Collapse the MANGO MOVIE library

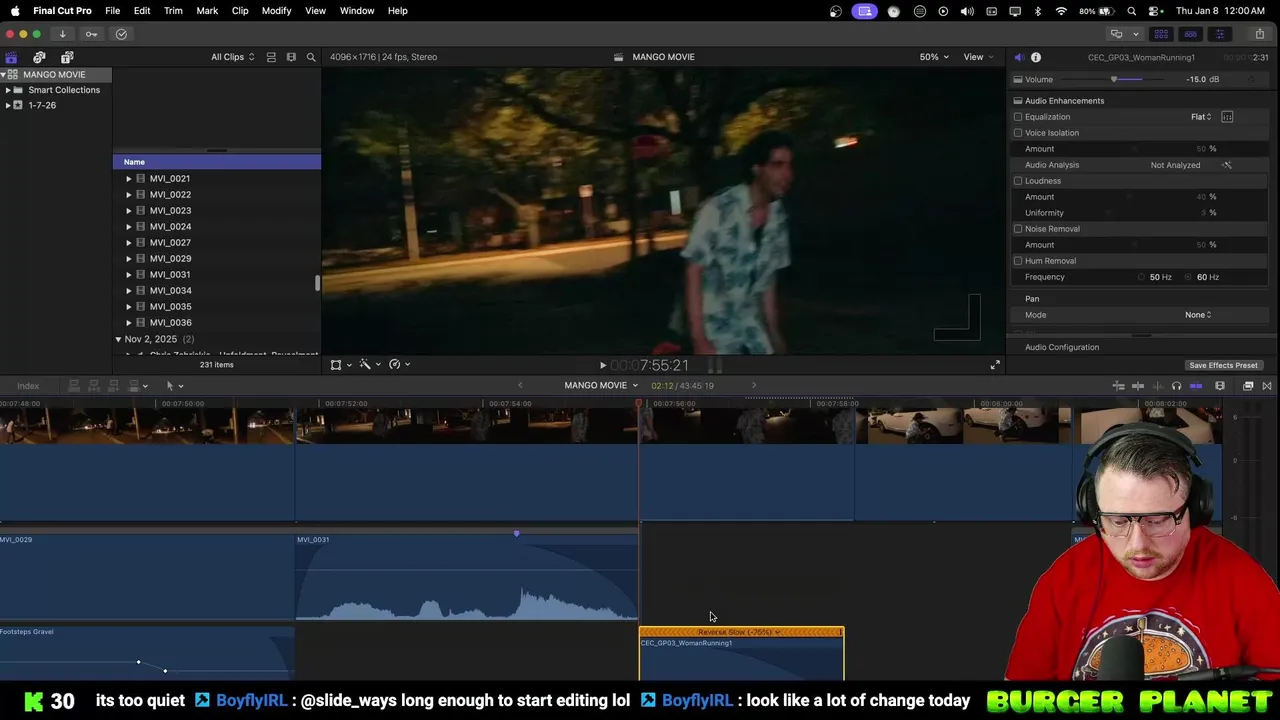[x=3, y=75]
